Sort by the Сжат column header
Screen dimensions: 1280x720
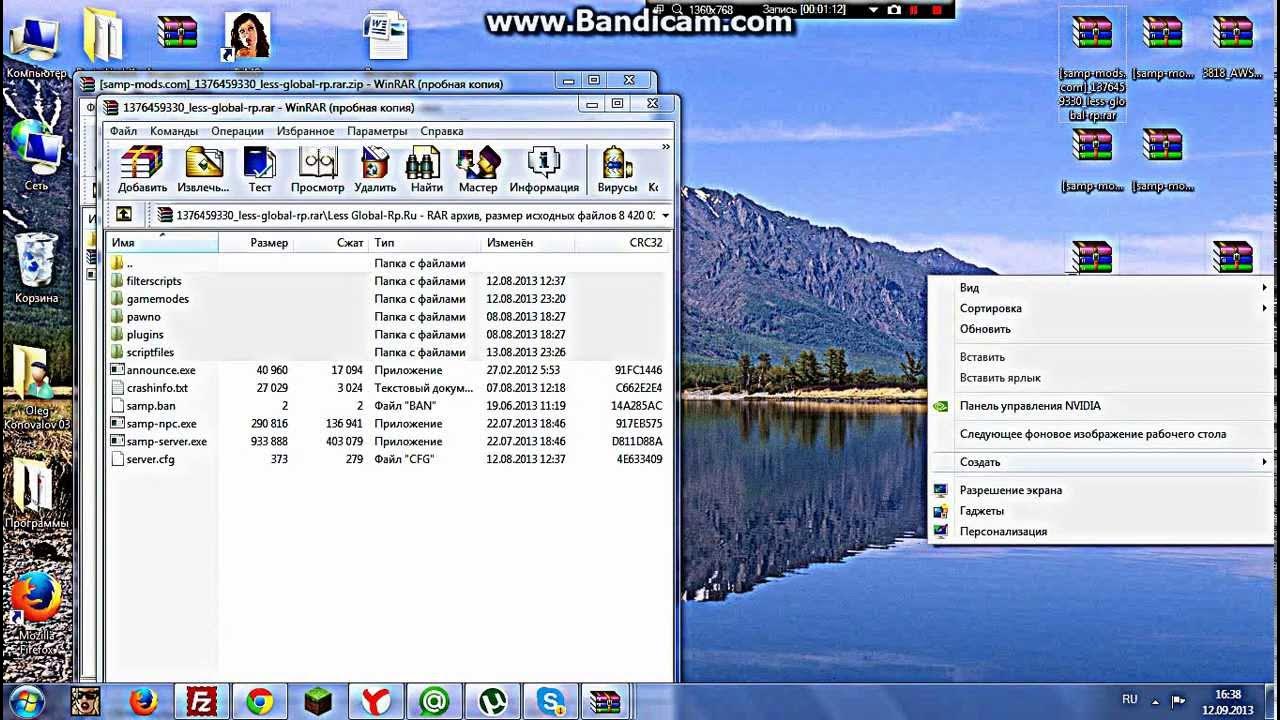point(331,243)
